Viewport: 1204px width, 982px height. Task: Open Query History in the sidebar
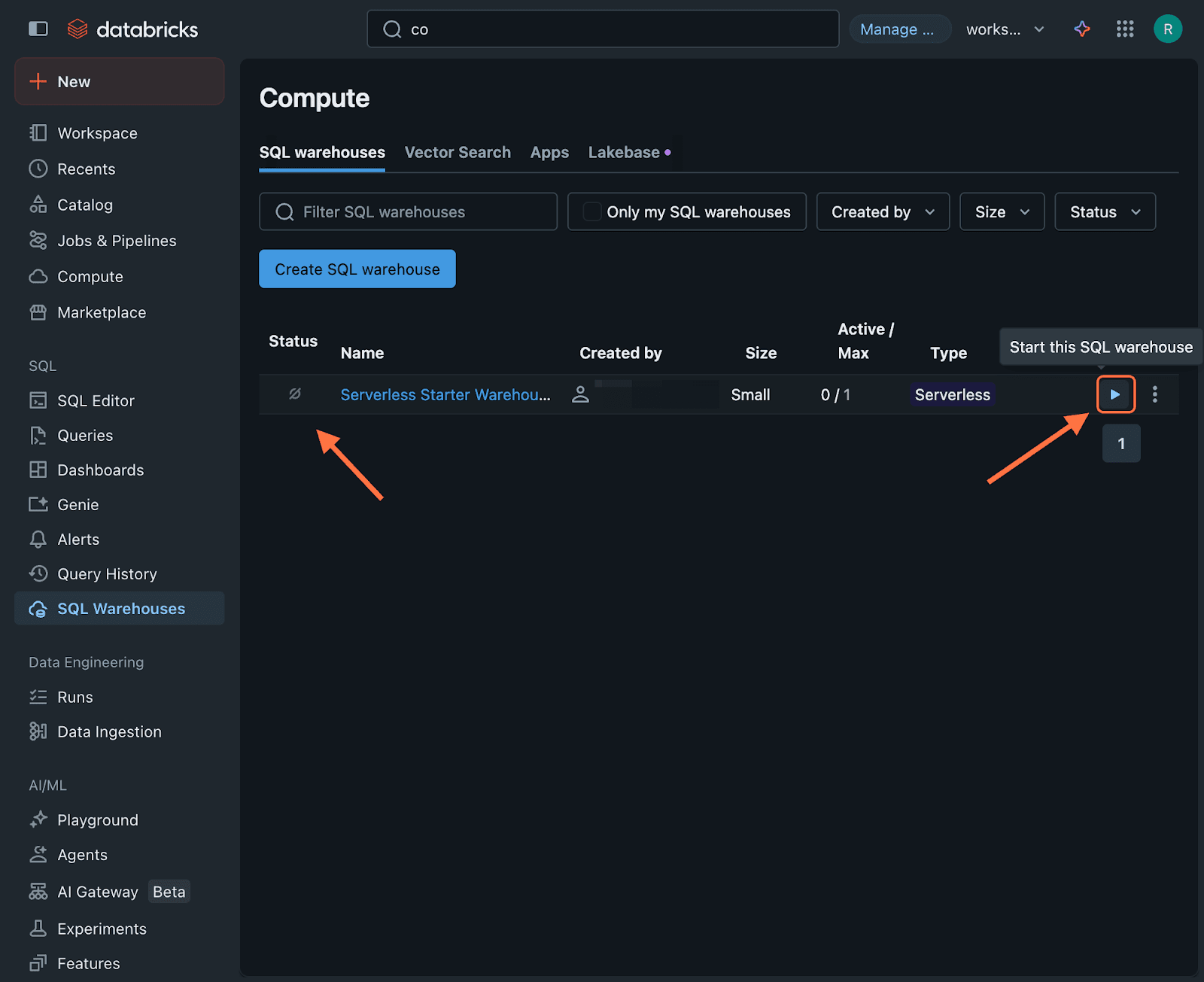(x=107, y=574)
